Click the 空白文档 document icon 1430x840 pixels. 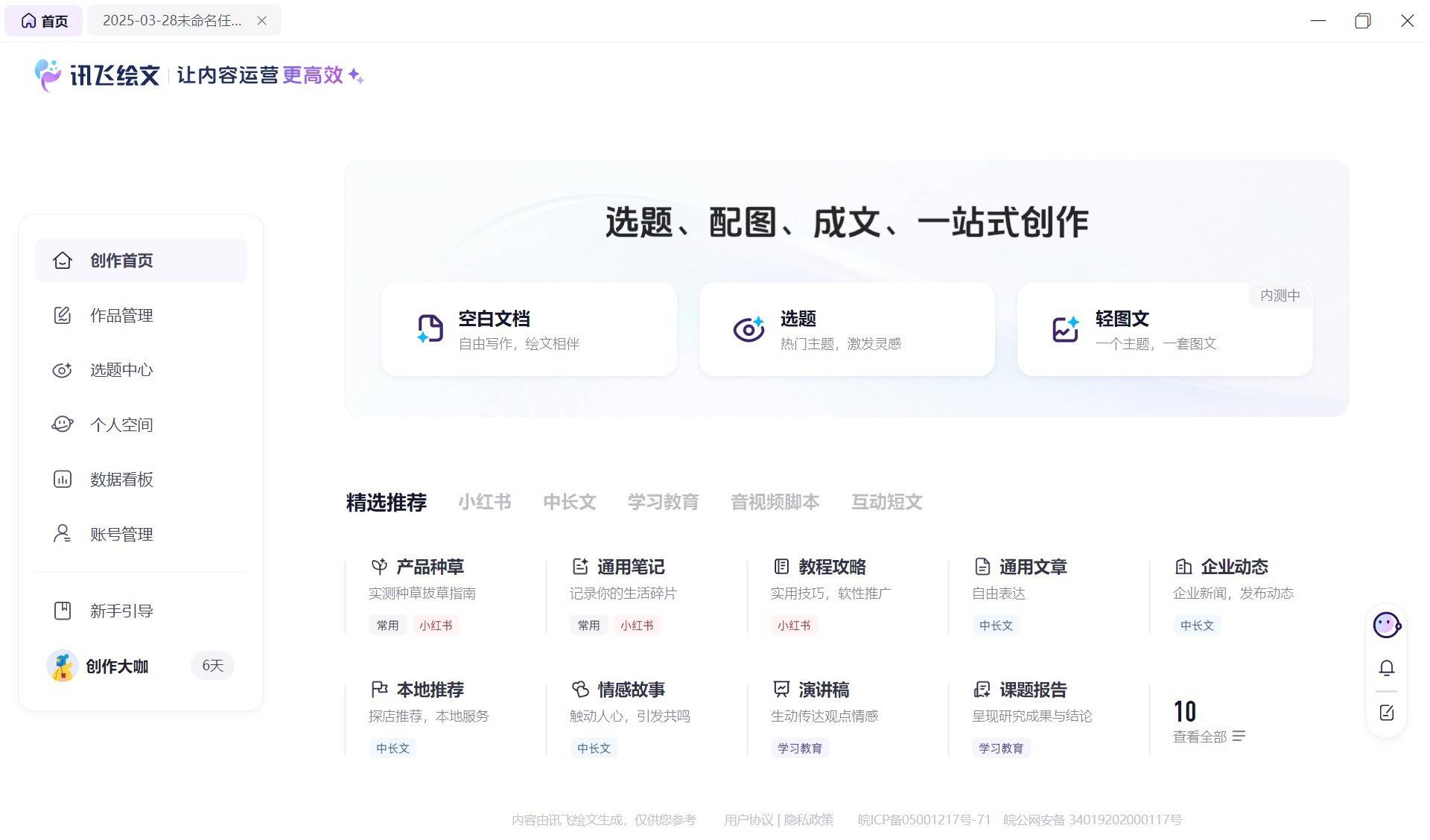coord(430,328)
